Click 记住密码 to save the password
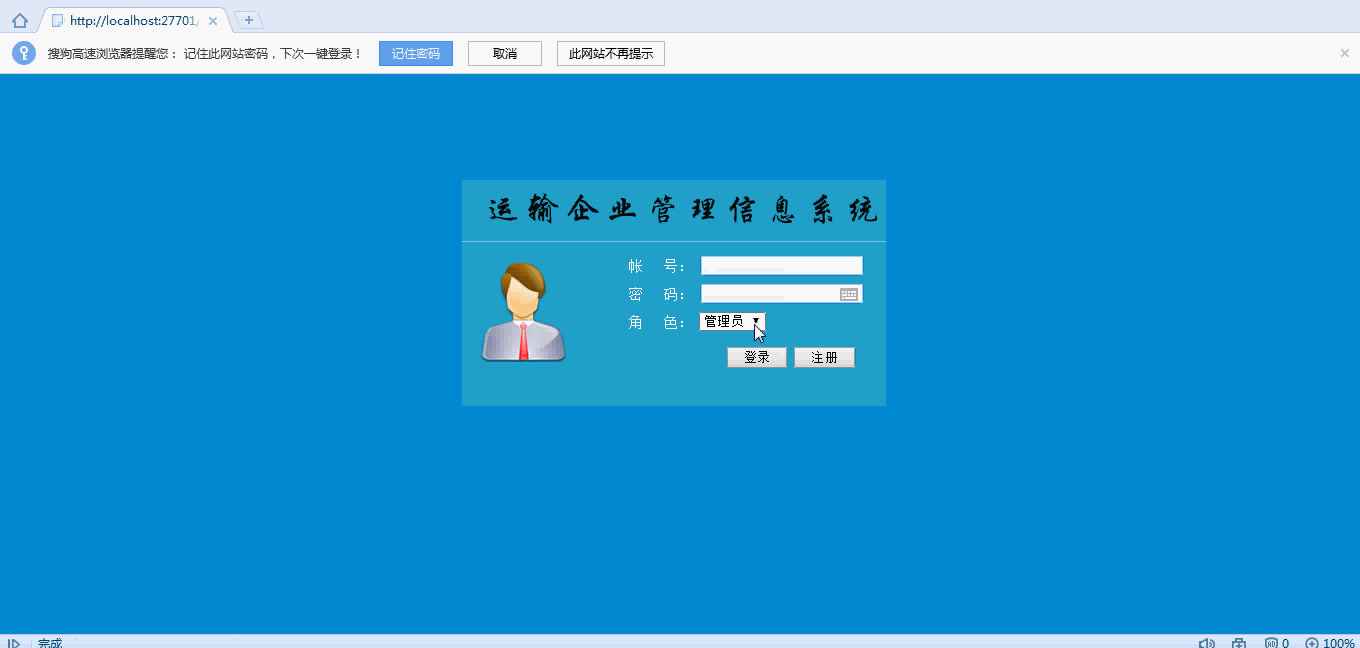Viewport: 1360px width, 648px height. click(x=415, y=53)
